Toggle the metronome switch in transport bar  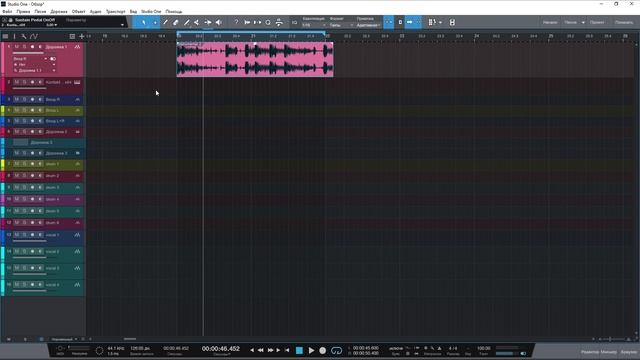523,353
